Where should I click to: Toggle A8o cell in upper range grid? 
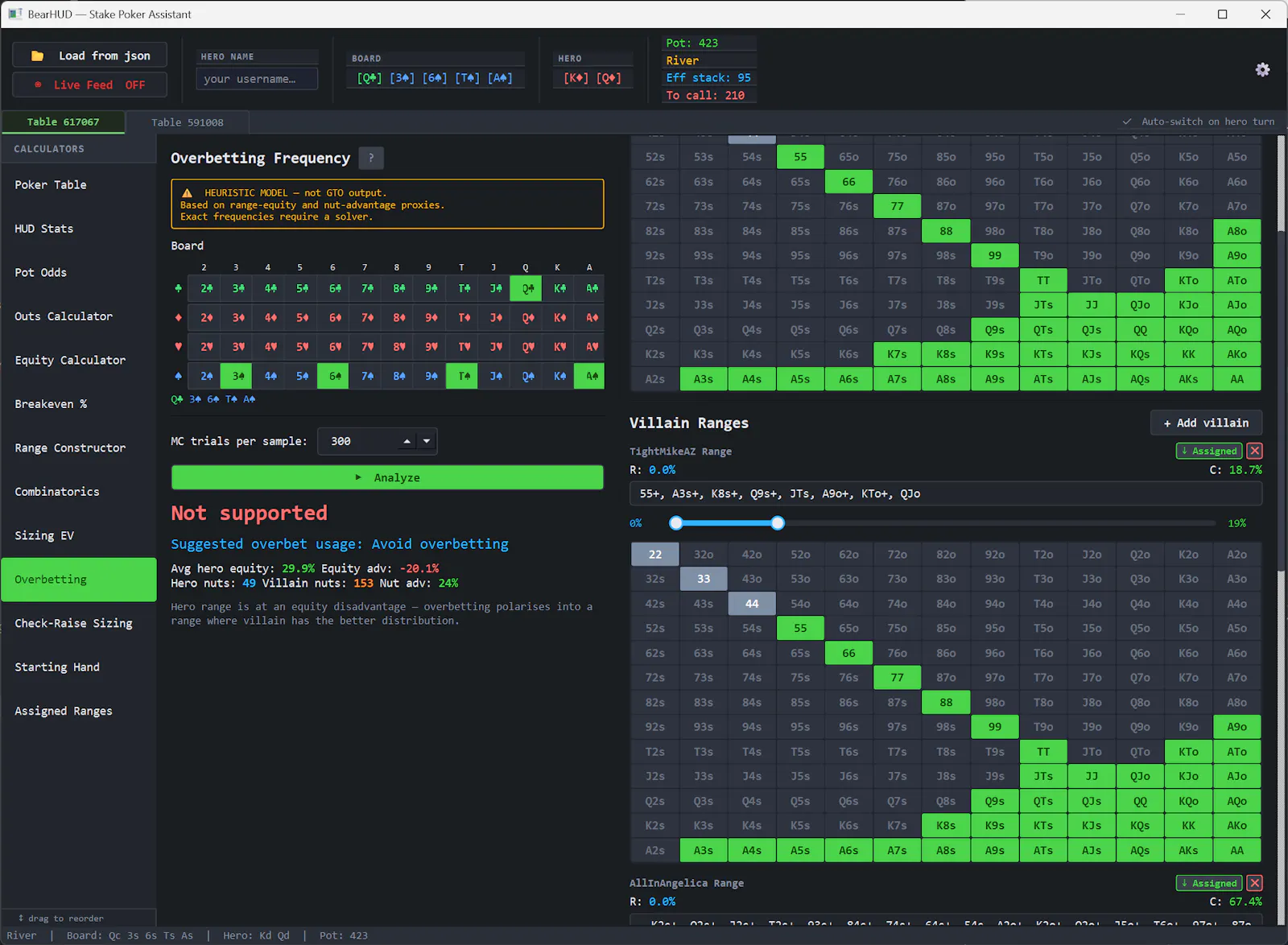1236,231
